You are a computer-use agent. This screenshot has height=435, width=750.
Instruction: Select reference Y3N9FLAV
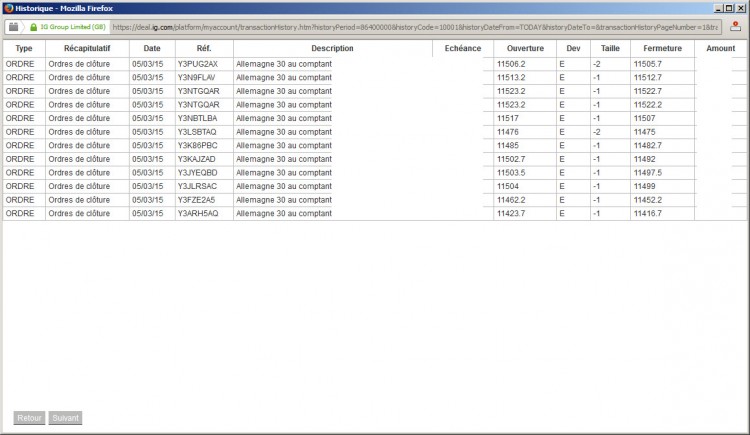click(196, 78)
